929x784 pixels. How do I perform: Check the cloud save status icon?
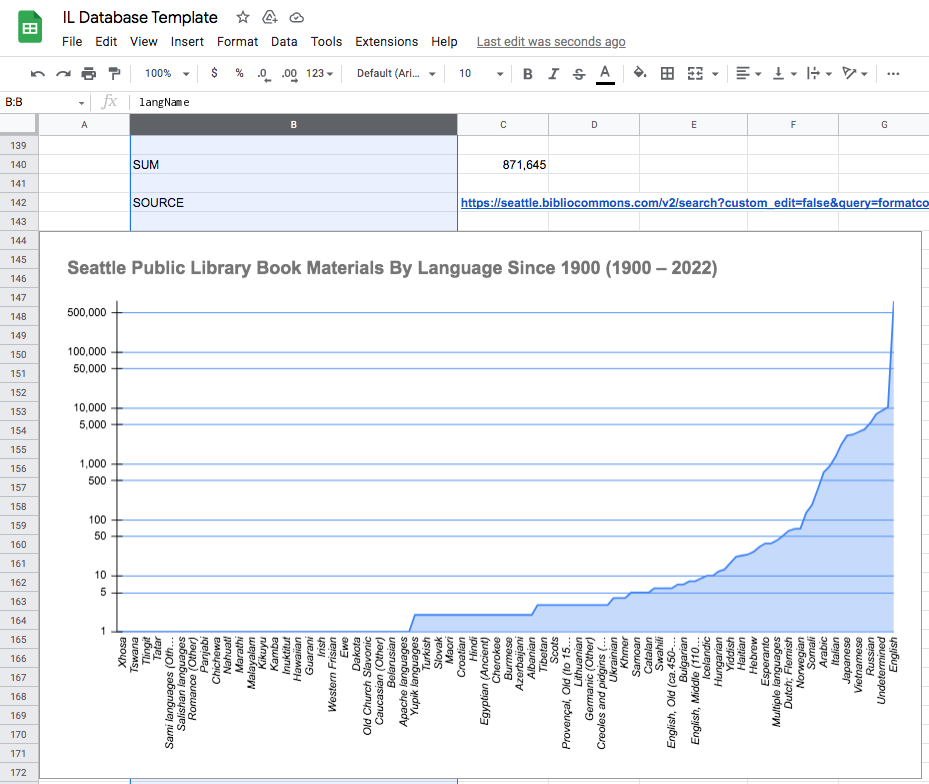[297, 18]
